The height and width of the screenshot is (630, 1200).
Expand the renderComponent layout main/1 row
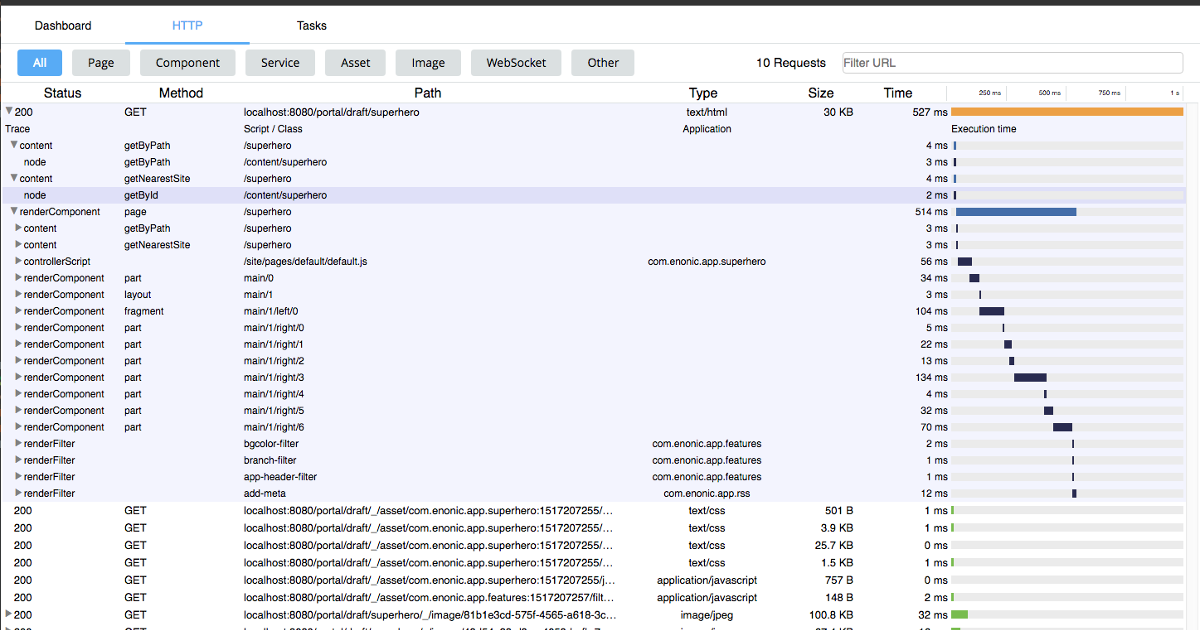coord(18,294)
